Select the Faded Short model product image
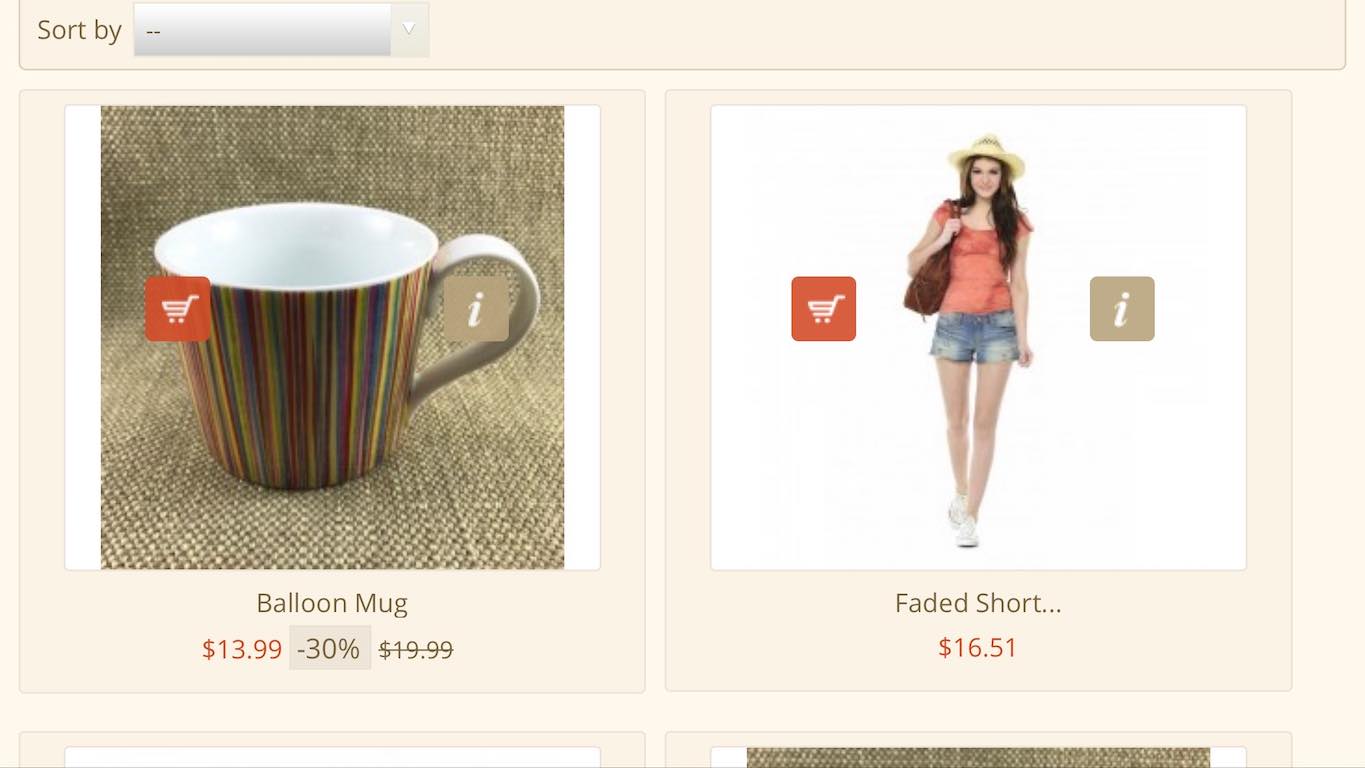1365x768 pixels. (x=978, y=338)
